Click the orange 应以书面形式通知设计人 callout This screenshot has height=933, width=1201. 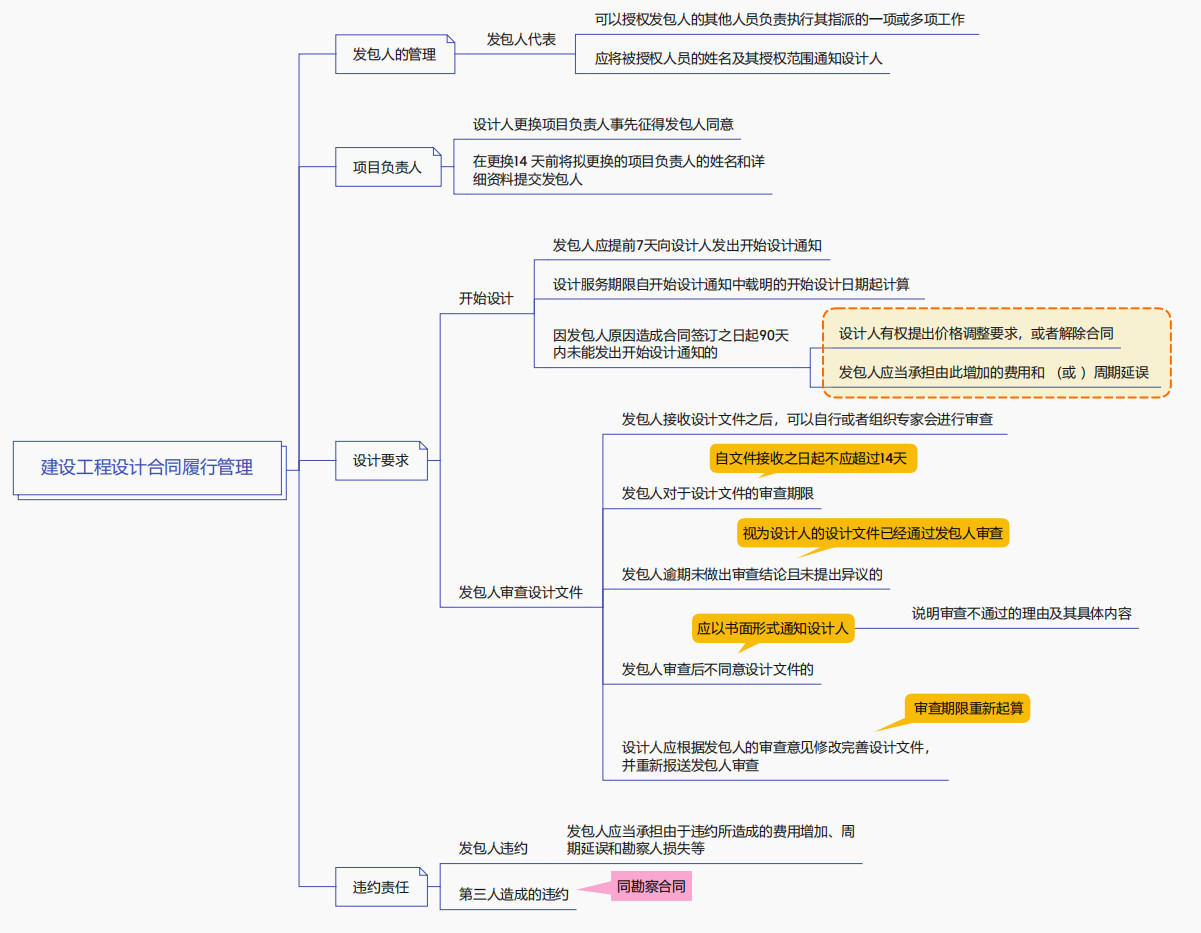coord(772,628)
